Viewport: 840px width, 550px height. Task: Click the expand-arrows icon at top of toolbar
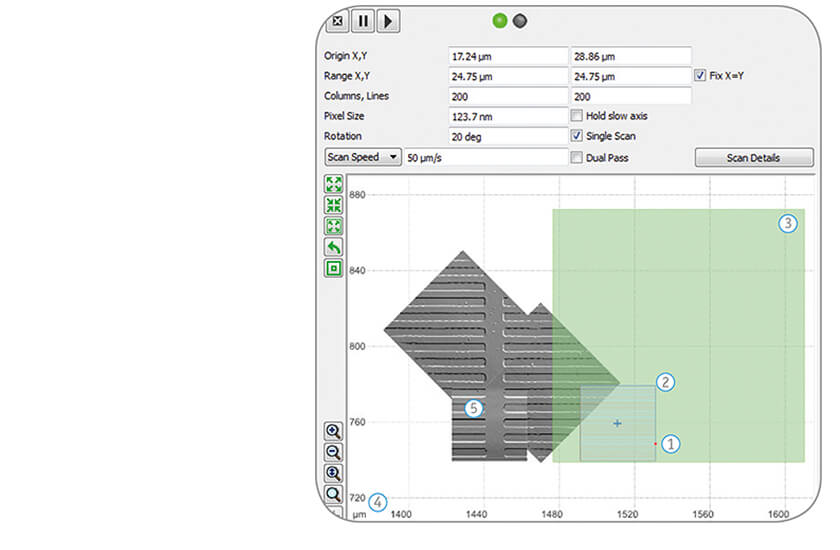point(334,184)
